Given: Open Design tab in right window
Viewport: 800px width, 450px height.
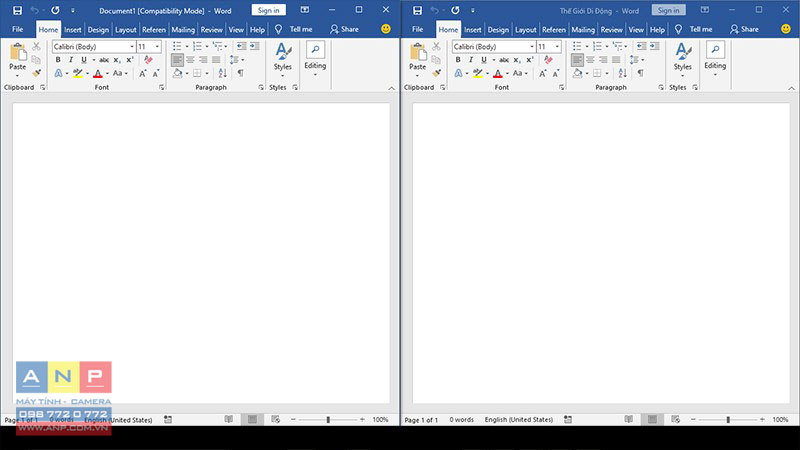Looking at the screenshot, I should (x=498, y=30).
